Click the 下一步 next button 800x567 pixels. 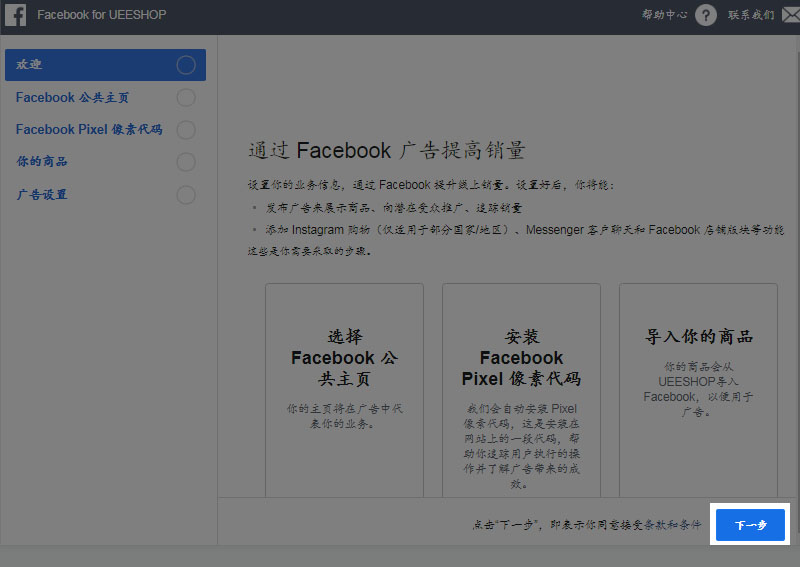[x=750, y=525]
